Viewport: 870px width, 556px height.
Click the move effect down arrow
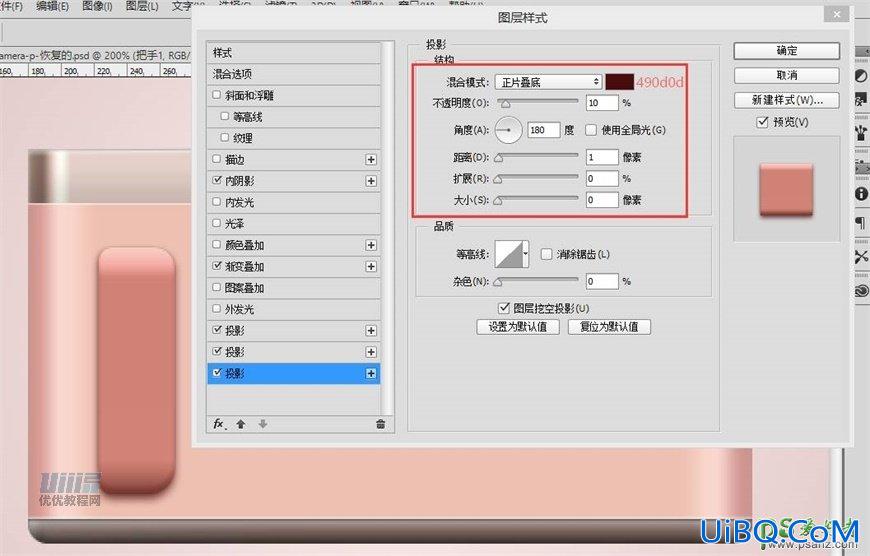click(262, 424)
